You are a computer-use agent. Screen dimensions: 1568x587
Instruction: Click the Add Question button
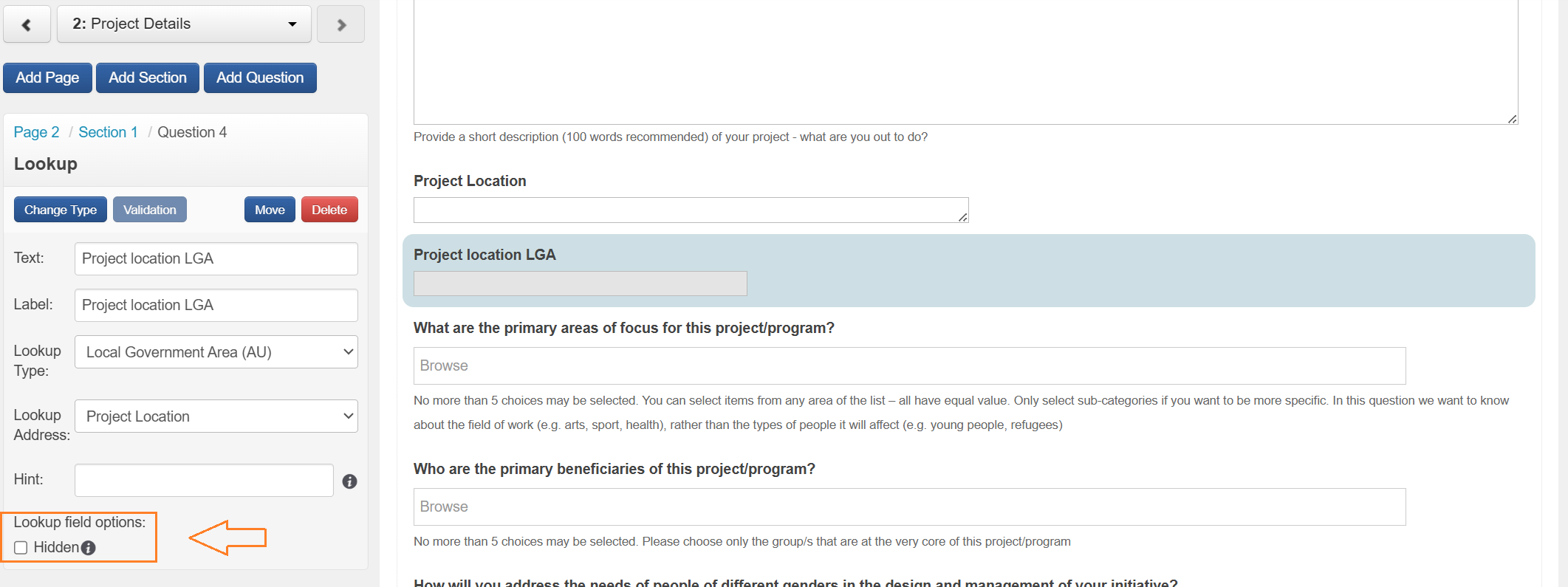point(260,78)
